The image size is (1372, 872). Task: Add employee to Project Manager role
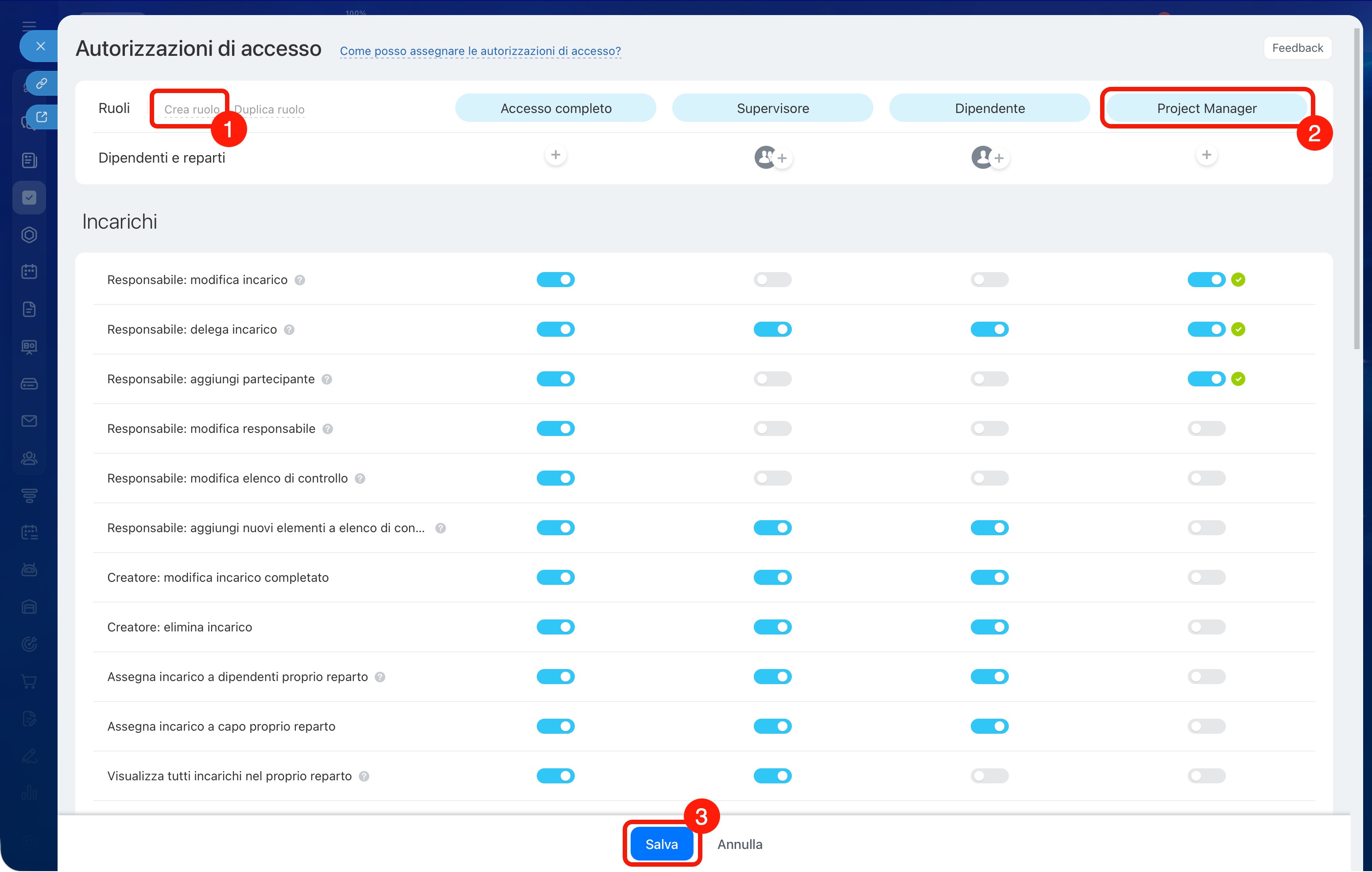click(1206, 155)
